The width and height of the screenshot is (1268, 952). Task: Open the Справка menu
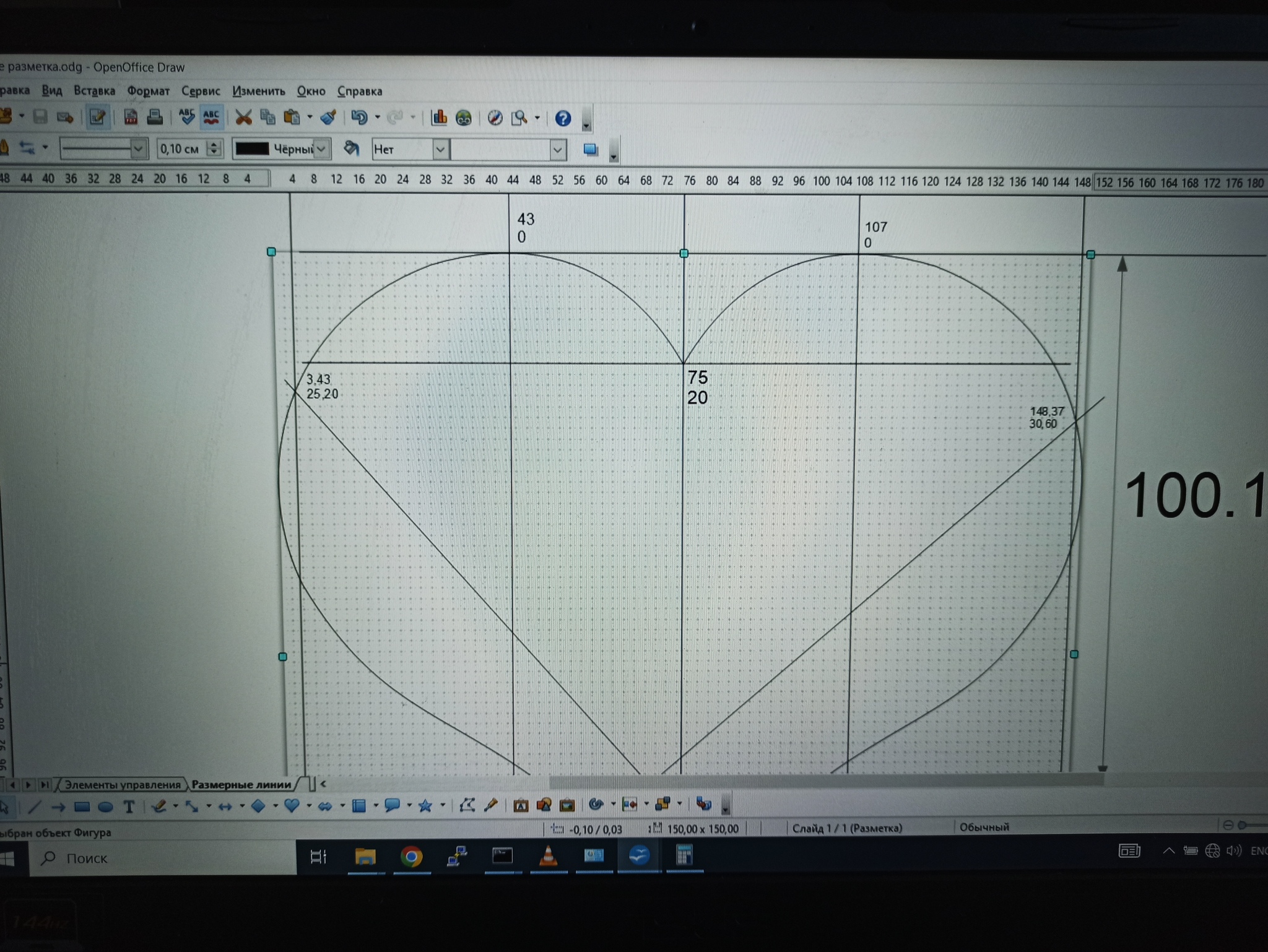360,91
